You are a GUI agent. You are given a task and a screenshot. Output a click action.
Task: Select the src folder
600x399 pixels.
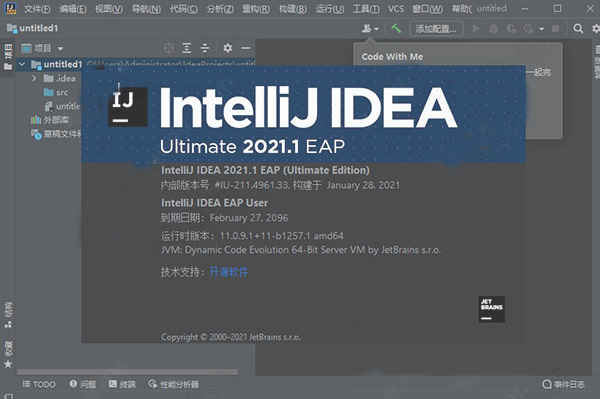click(x=56, y=92)
